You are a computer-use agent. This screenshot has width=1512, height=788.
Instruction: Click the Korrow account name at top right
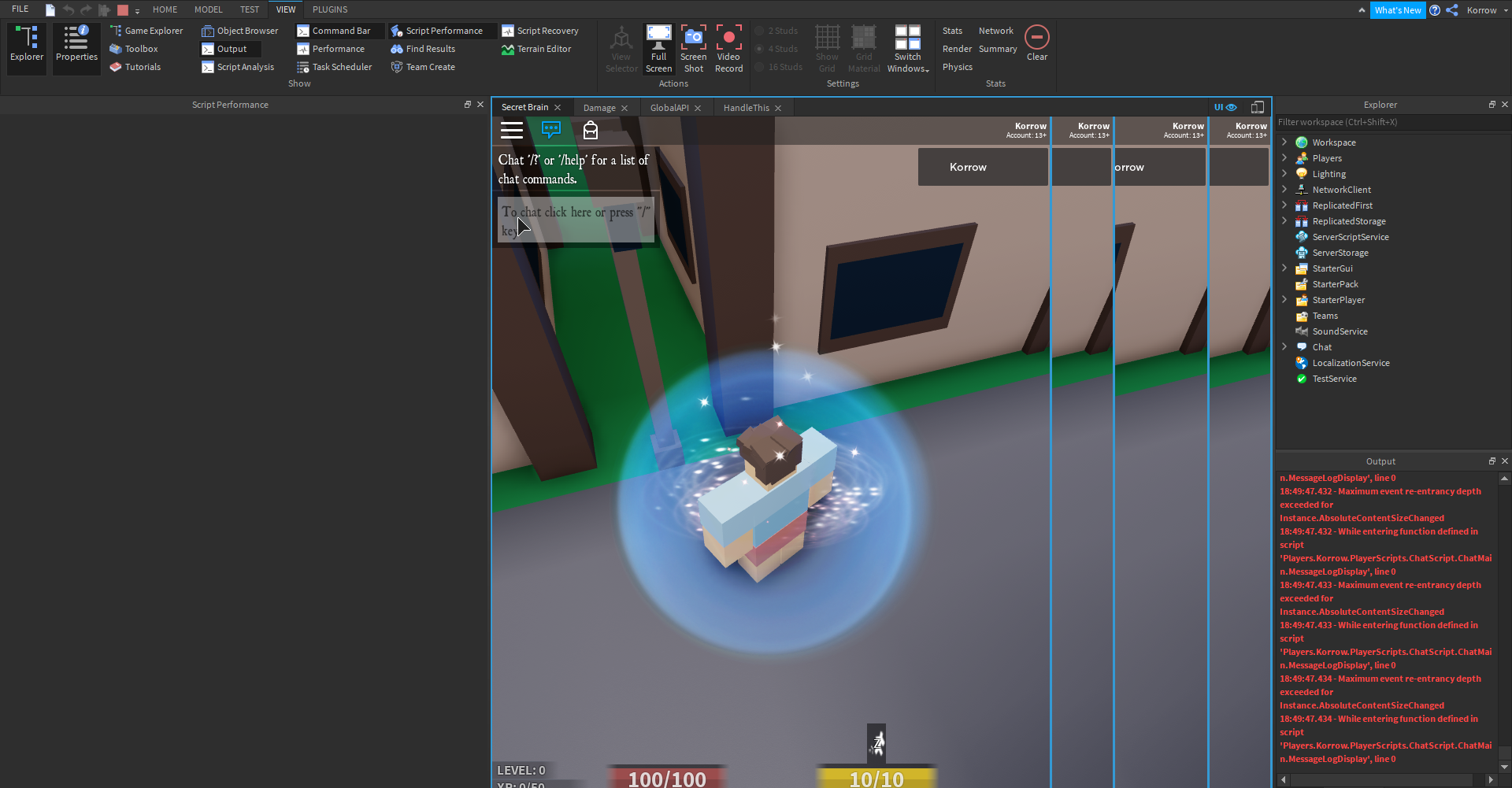1481,10
